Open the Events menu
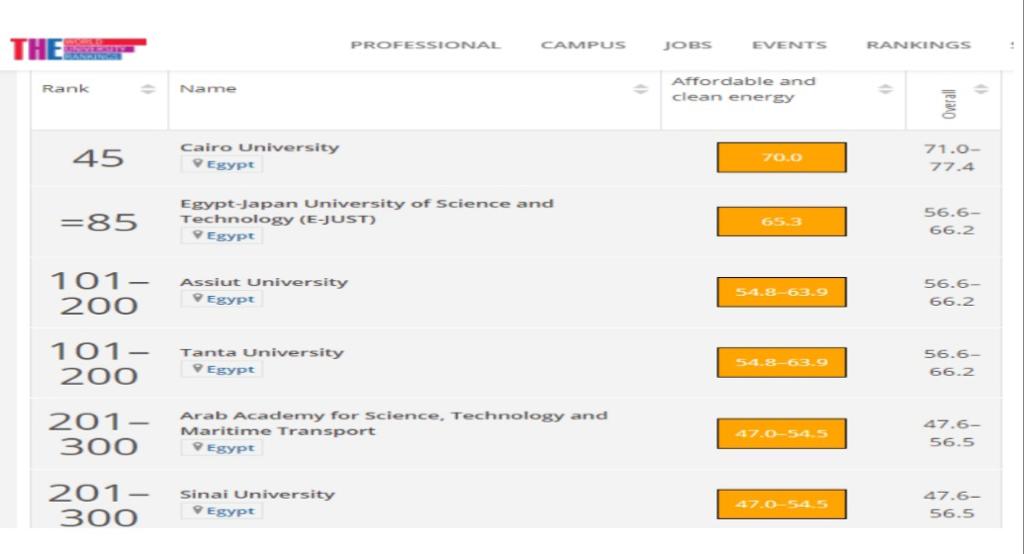This screenshot has width=1024, height=554. pos(789,45)
